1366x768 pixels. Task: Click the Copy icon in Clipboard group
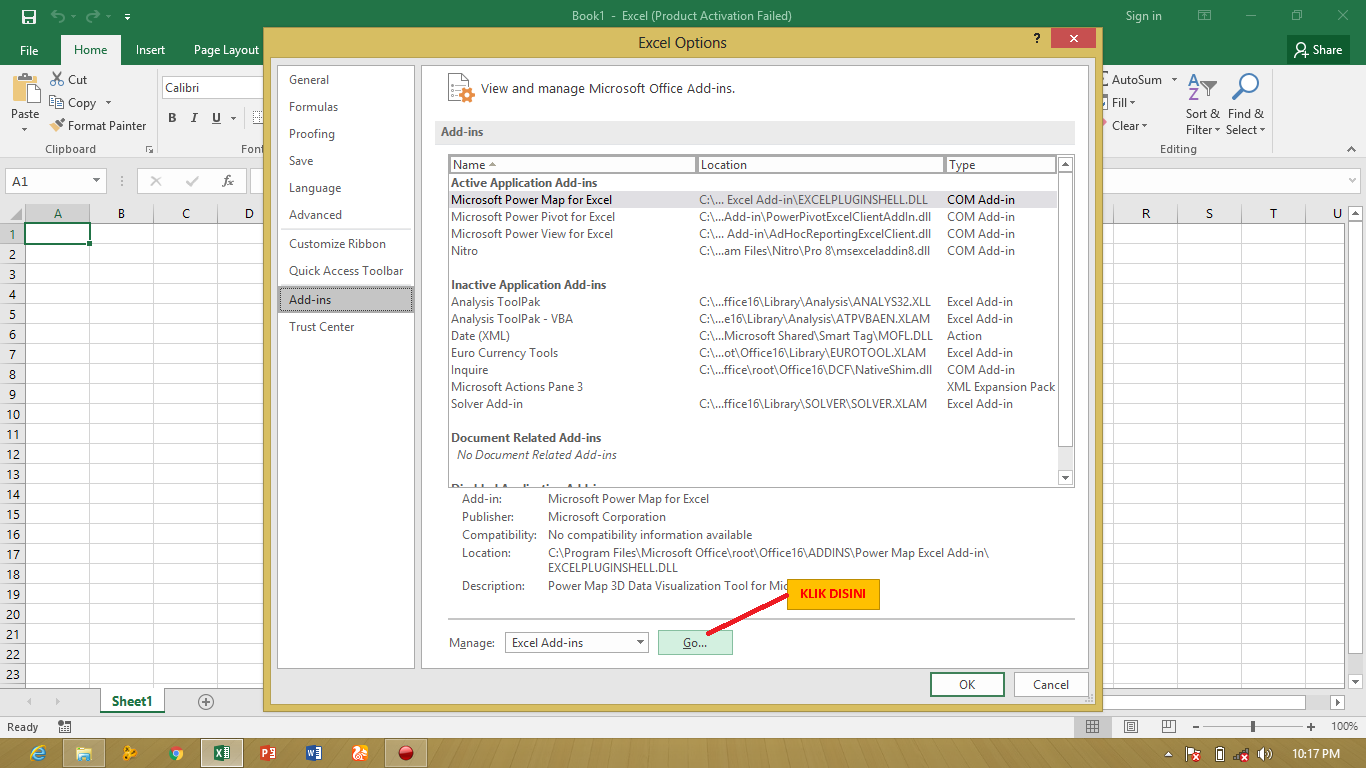click(x=57, y=102)
